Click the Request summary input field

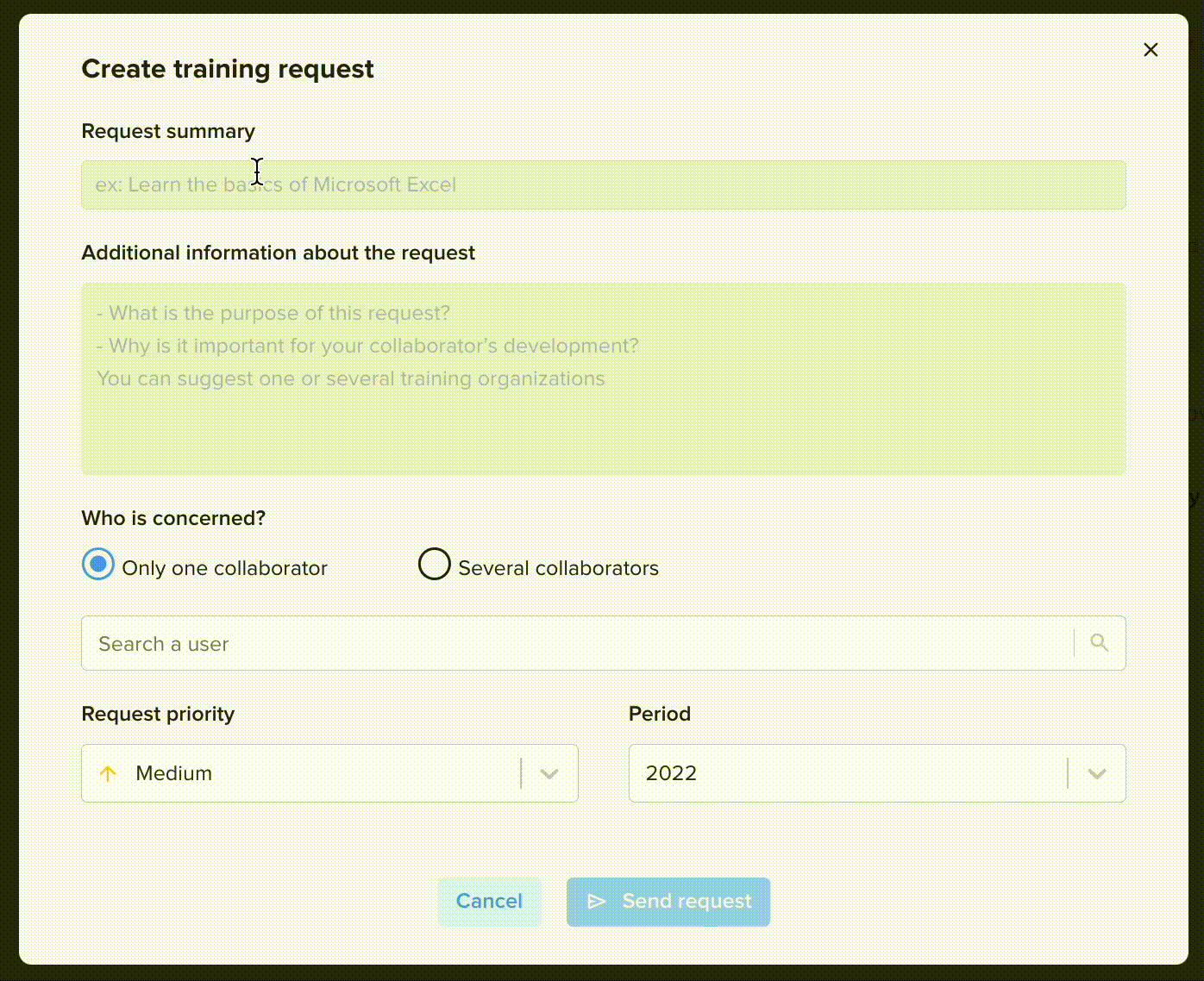[604, 184]
